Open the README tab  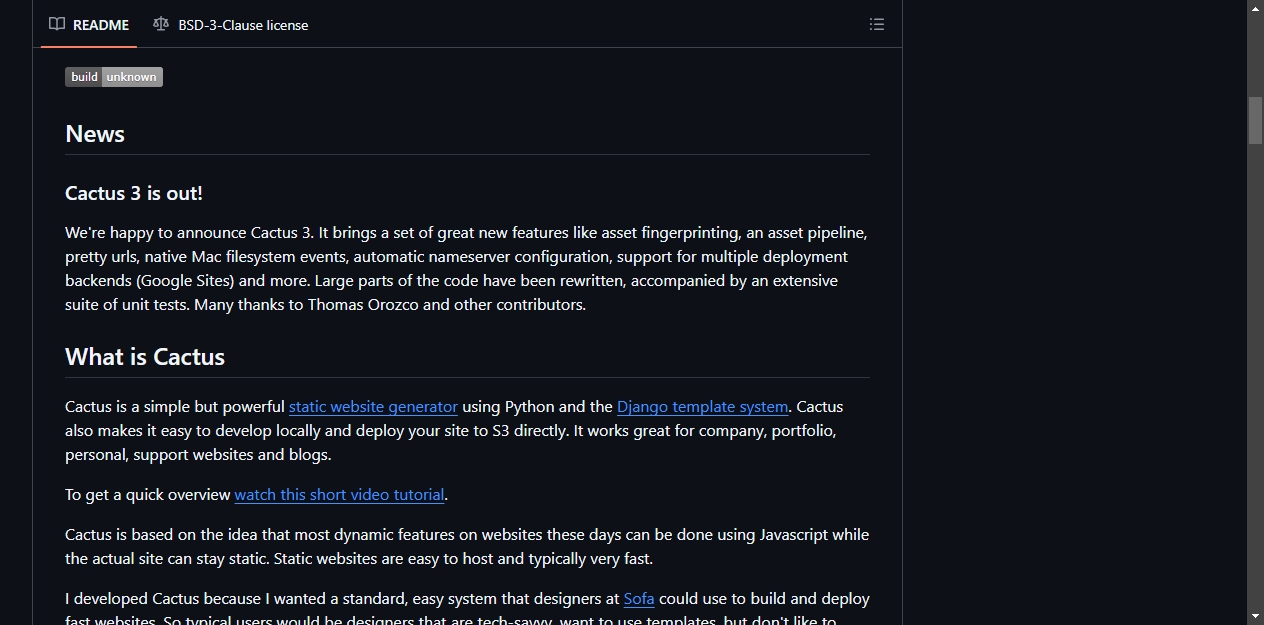pyautogui.click(x=89, y=24)
